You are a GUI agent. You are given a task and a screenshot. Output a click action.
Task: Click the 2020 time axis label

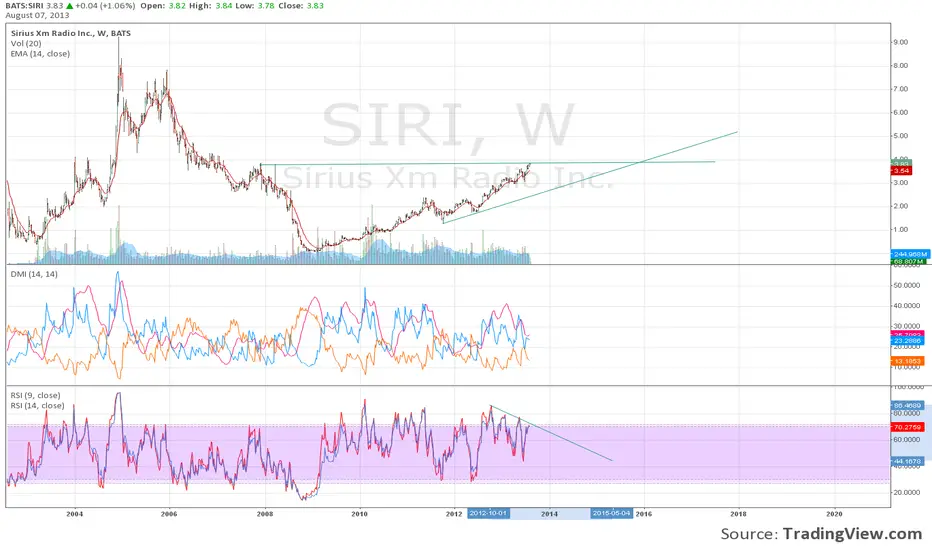click(834, 514)
